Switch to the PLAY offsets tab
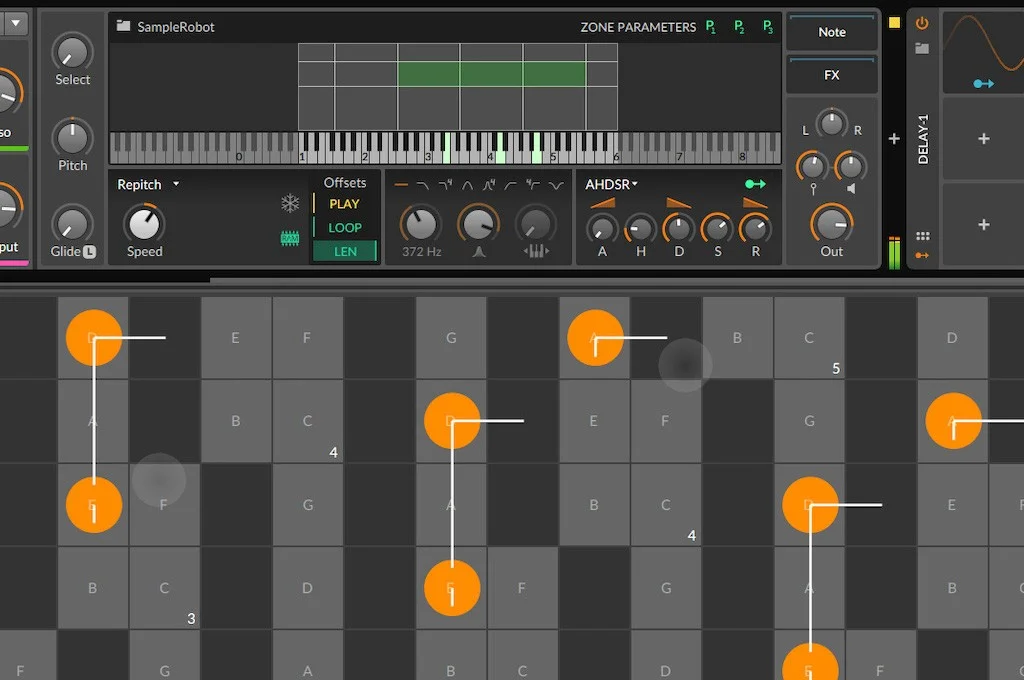The width and height of the screenshot is (1024, 680). point(344,204)
